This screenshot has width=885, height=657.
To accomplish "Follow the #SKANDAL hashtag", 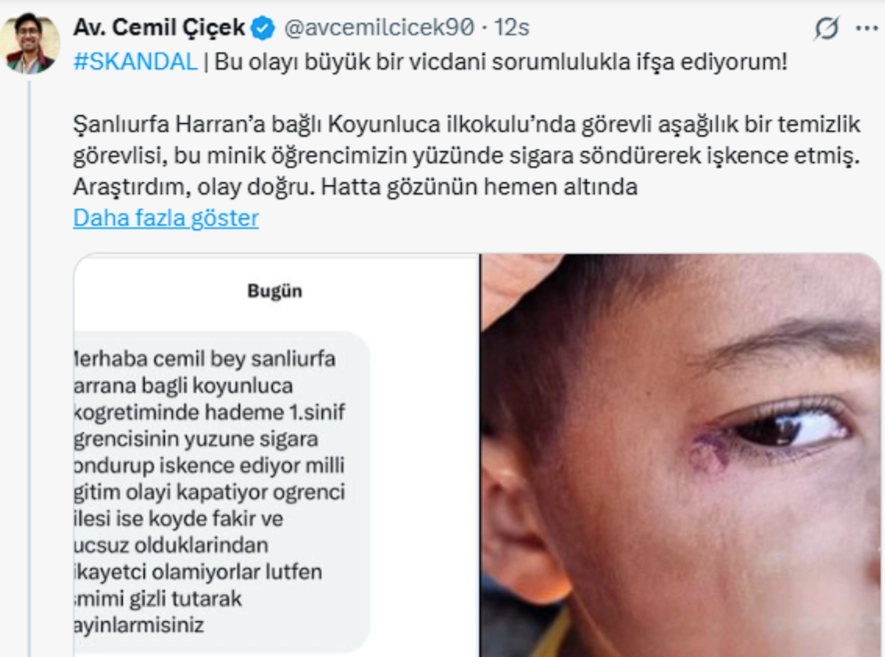I will [x=135, y=61].
